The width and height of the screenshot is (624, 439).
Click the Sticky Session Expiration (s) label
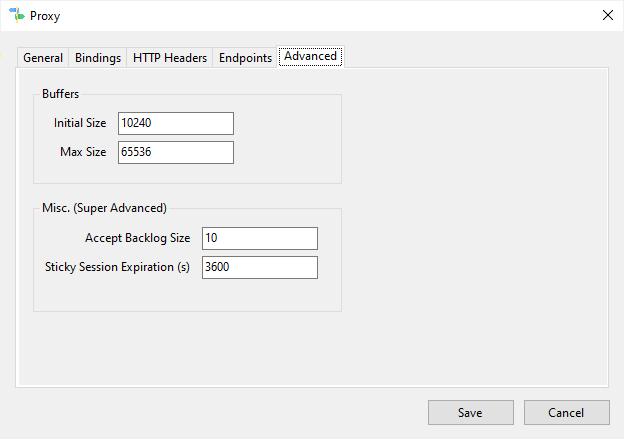(x=117, y=267)
